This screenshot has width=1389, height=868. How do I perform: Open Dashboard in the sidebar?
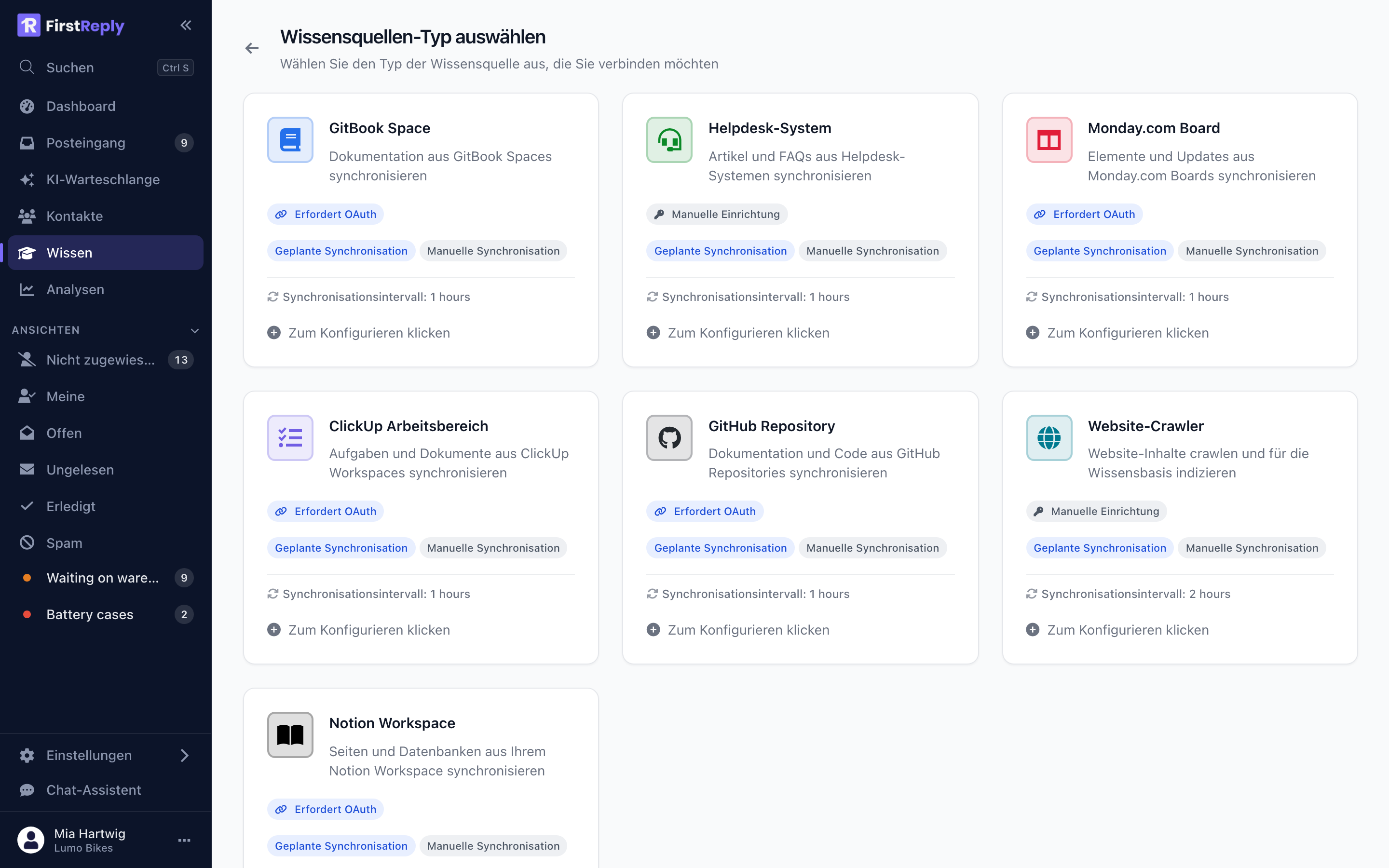coord(106,106)
